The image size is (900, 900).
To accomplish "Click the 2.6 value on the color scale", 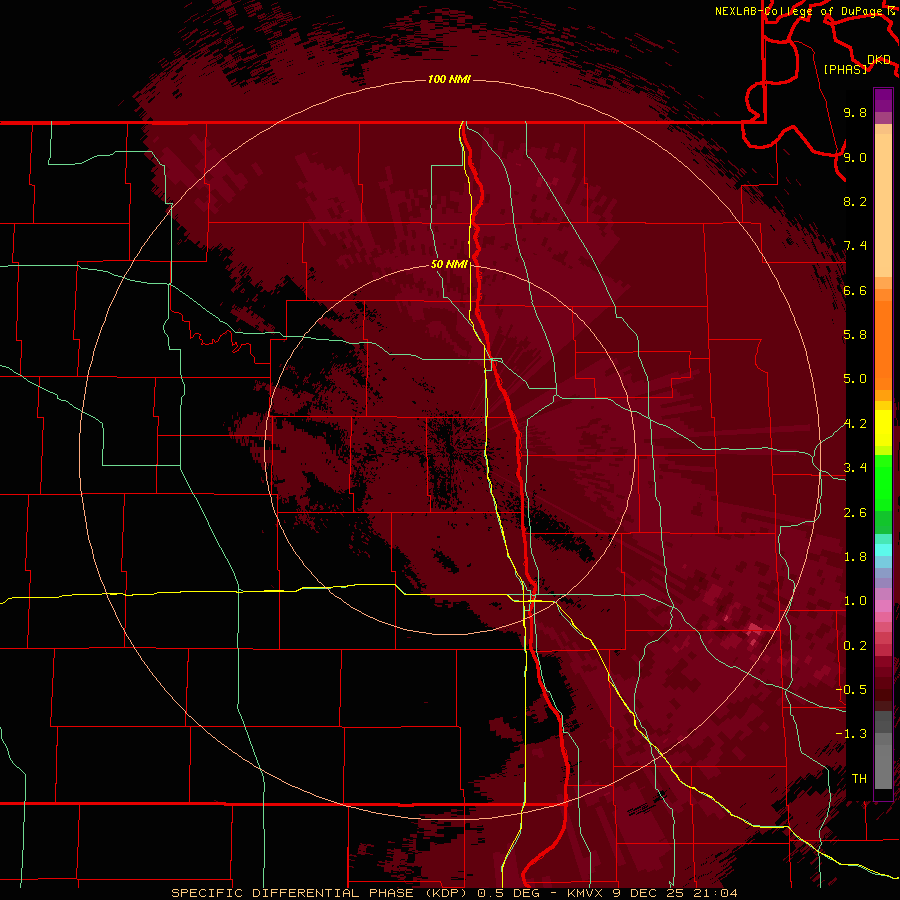I will [x=855, y=513].
